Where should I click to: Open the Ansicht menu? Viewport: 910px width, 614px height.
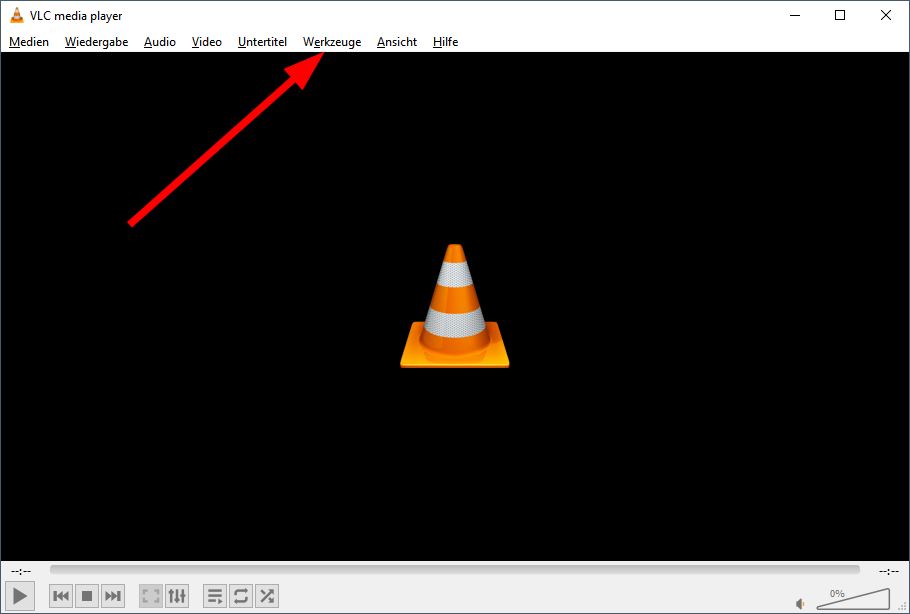396,42
